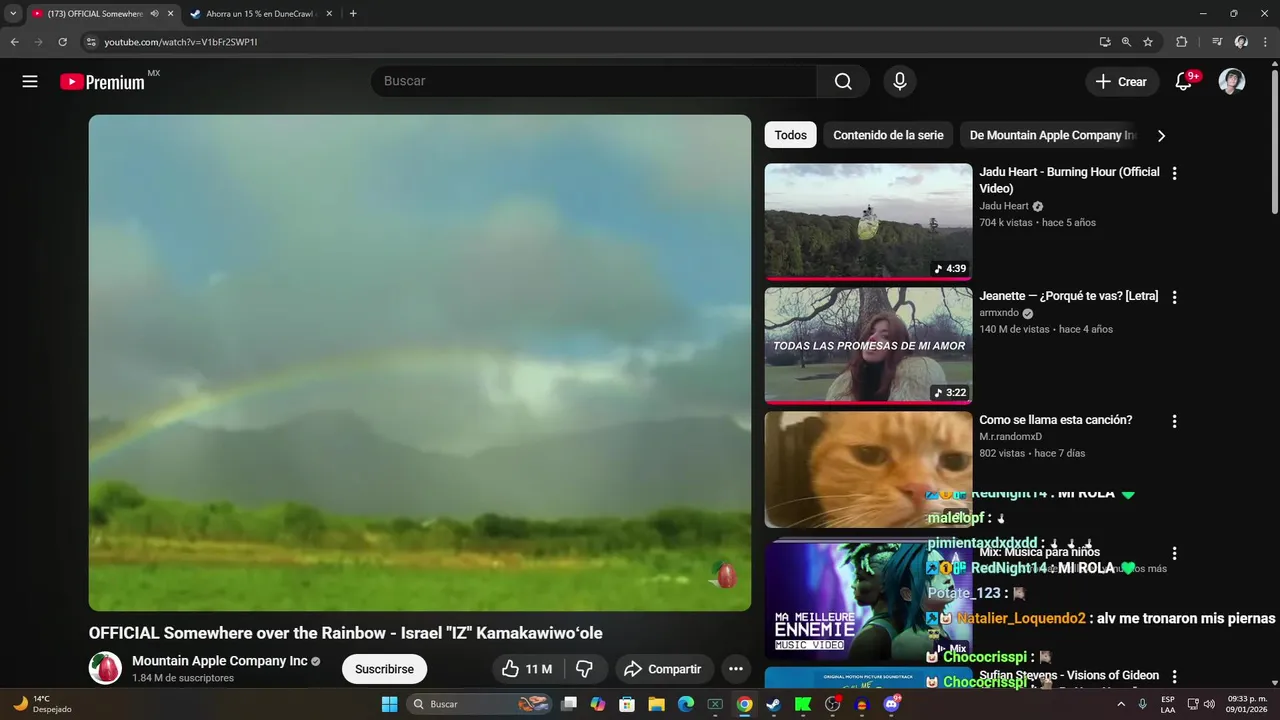
Task: Open Task View on the taskbar
Action: (x=569, y=704)
